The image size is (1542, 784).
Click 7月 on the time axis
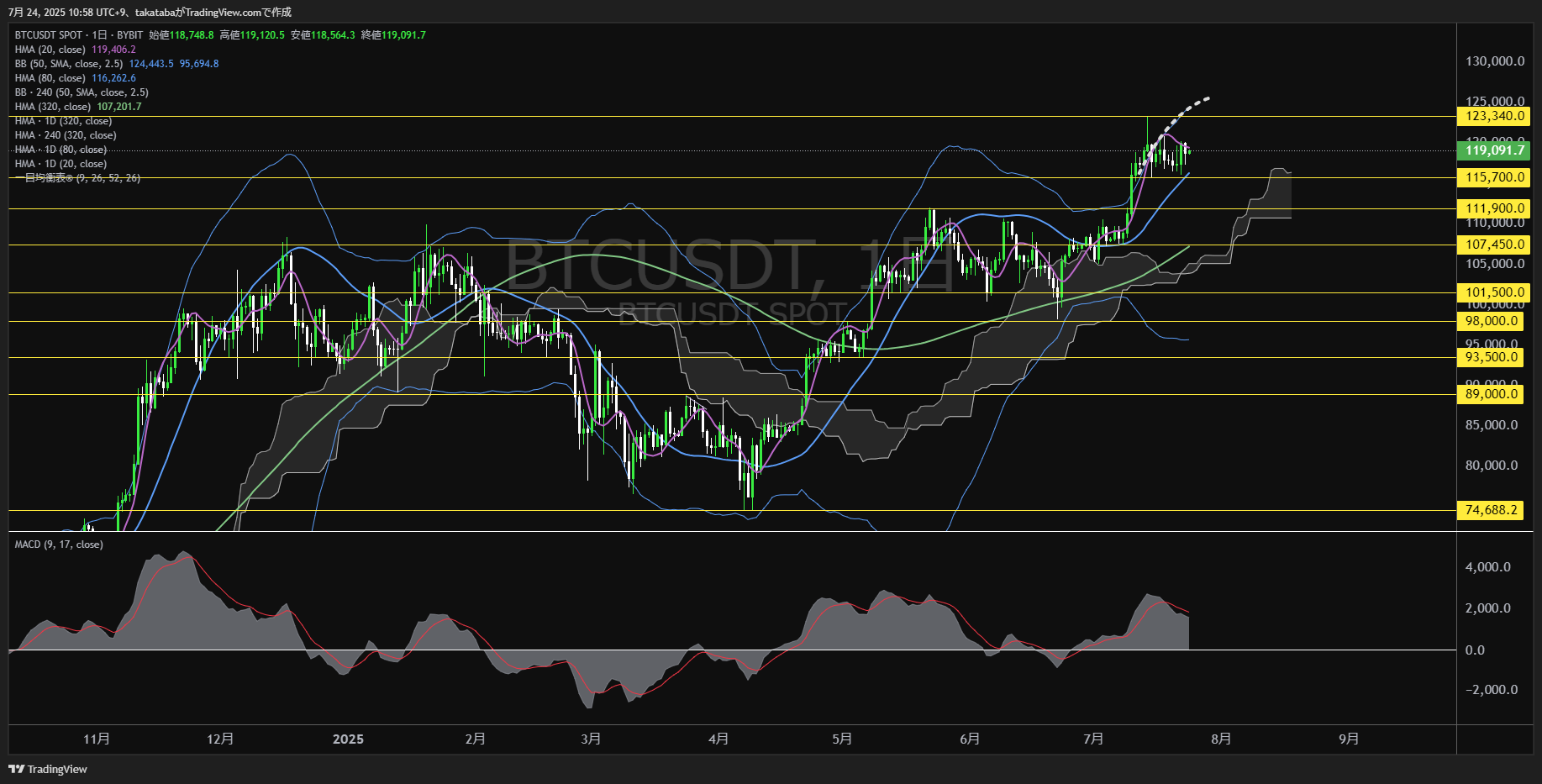tap(1093, 739)
